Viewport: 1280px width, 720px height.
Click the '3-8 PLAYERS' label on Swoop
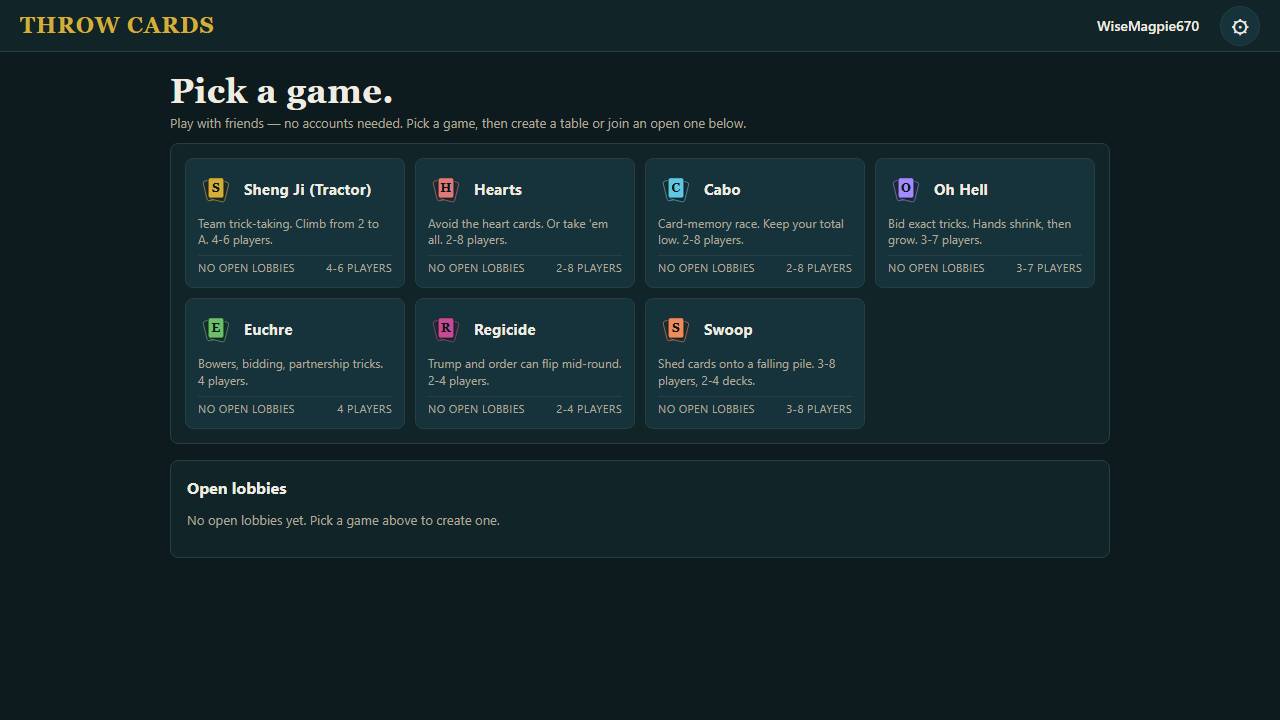click(819, 409)
